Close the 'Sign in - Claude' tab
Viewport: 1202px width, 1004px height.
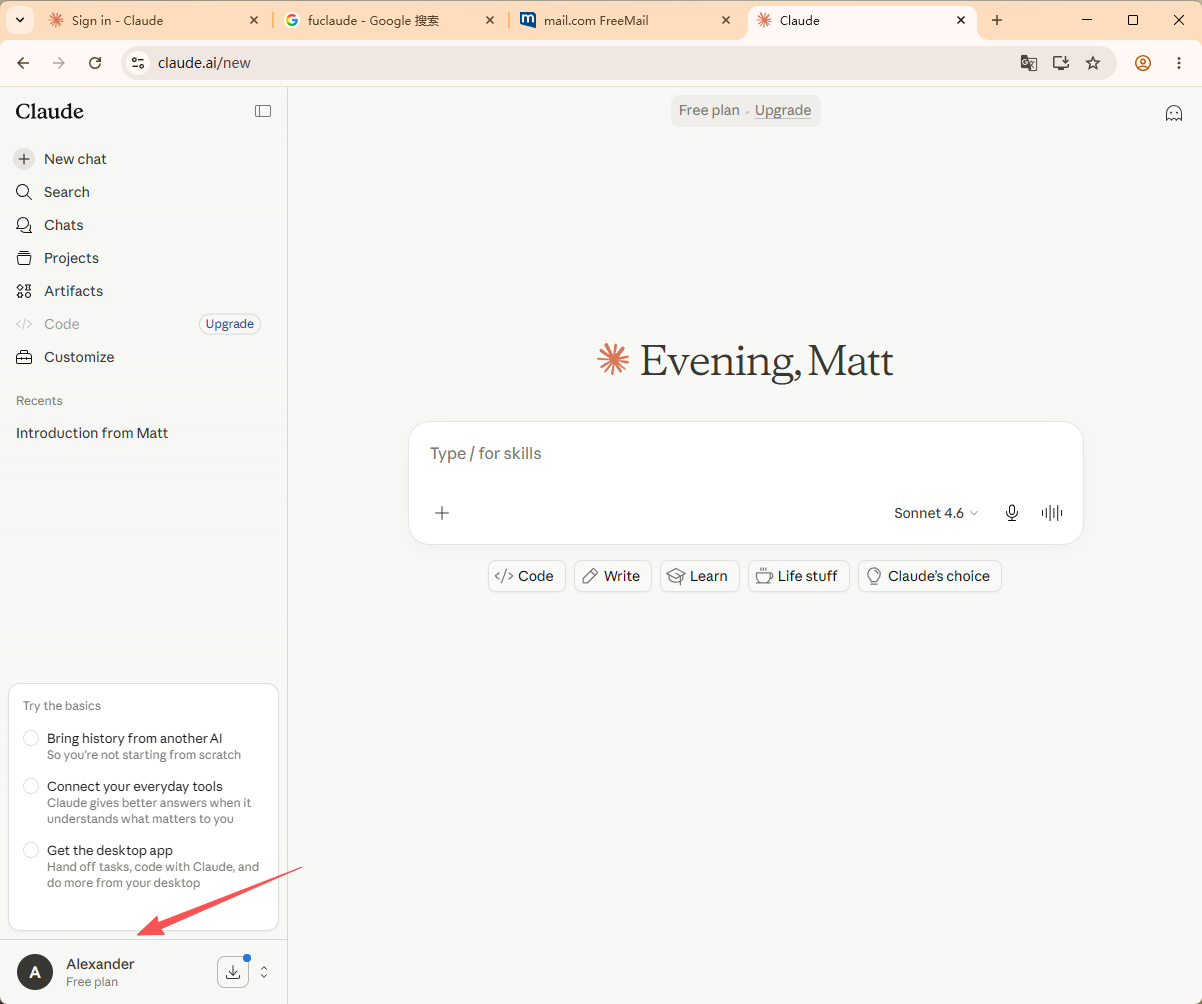[254, 20]
